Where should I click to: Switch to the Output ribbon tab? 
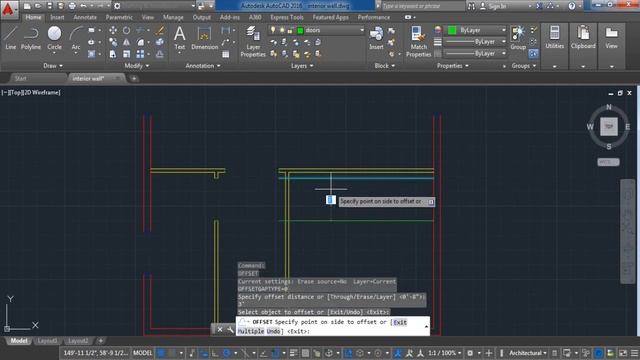click(x=202, y=18)
